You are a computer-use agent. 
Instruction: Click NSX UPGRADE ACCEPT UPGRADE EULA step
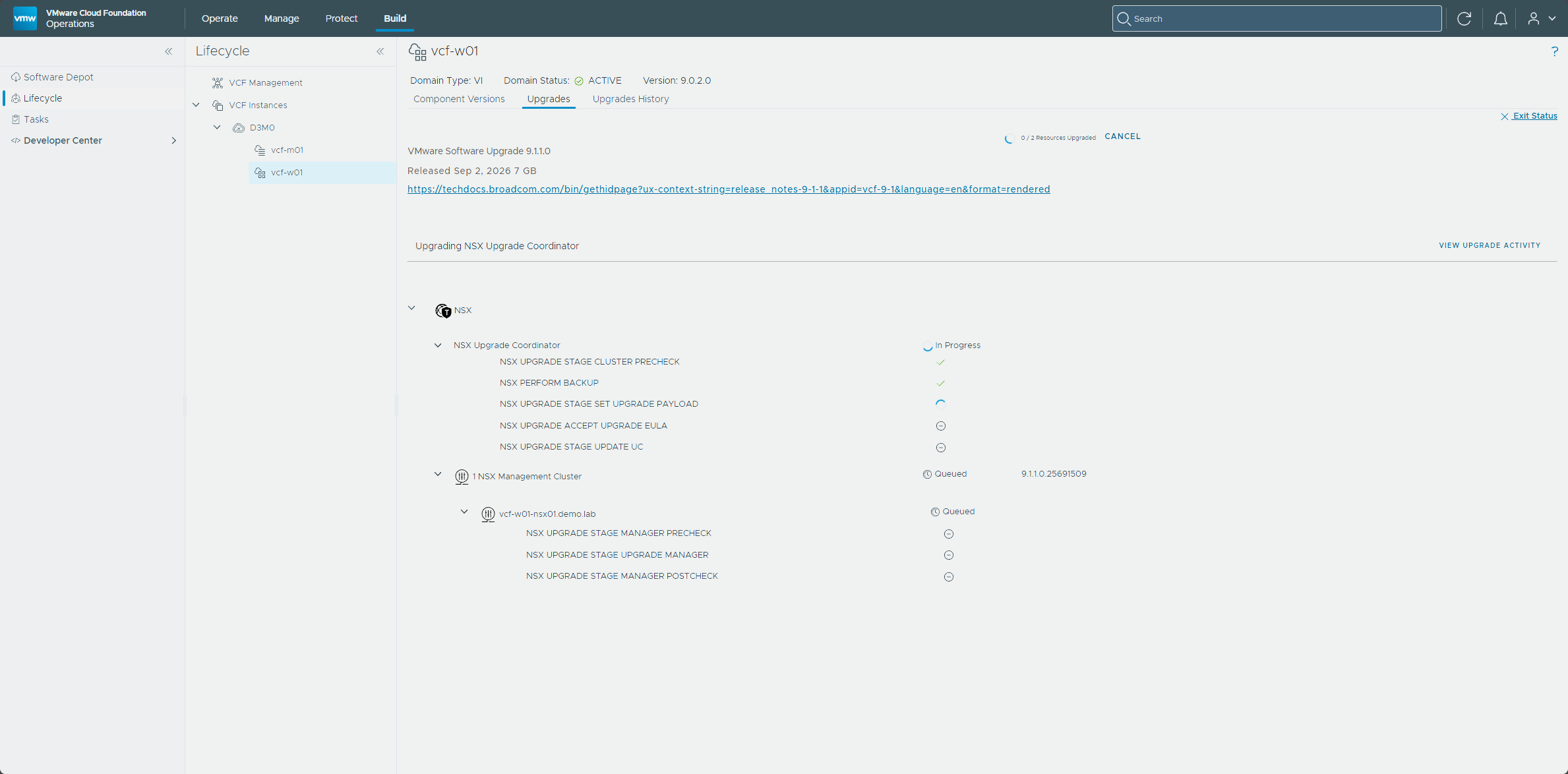[584, 426]
